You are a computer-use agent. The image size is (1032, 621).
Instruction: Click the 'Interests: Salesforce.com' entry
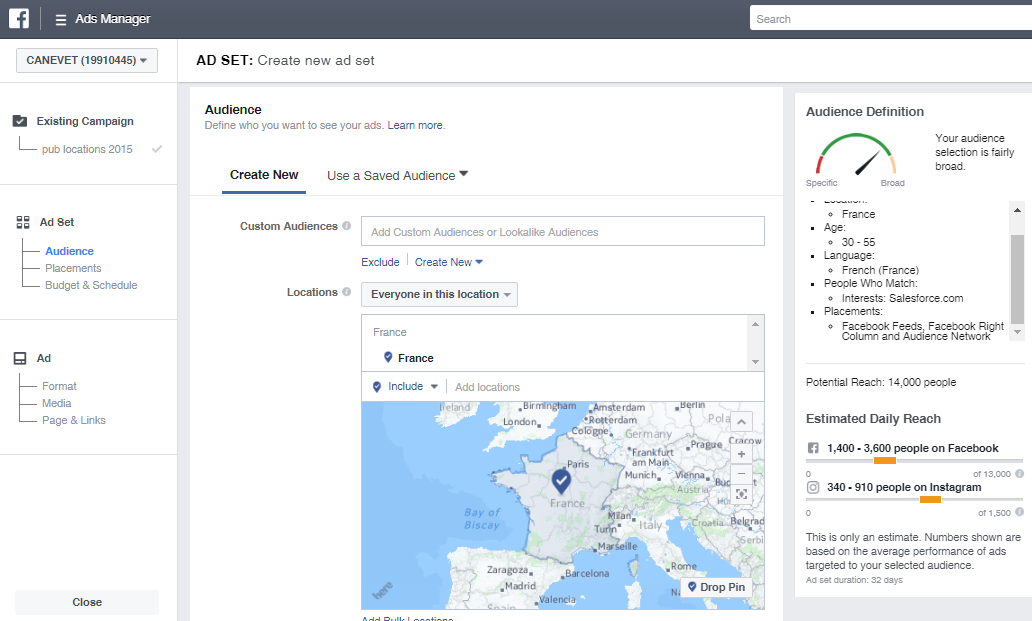point(902,298)
